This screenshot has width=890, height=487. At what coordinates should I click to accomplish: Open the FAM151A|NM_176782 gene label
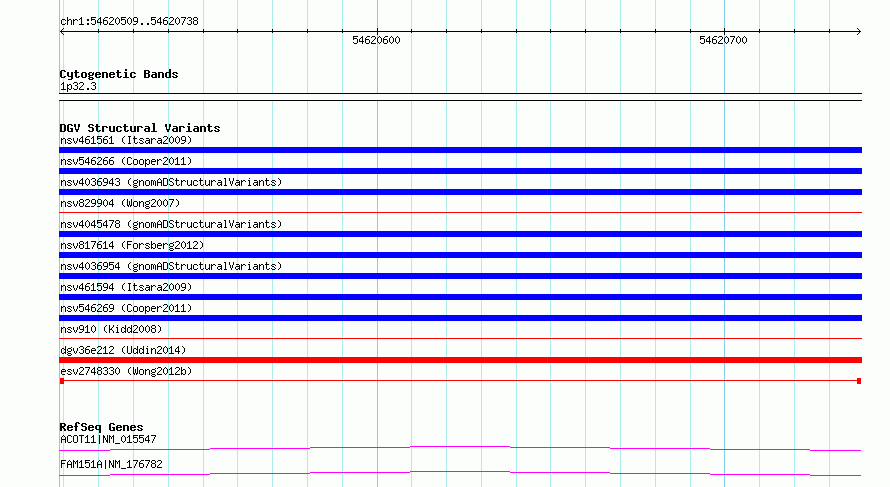(111, 464)
